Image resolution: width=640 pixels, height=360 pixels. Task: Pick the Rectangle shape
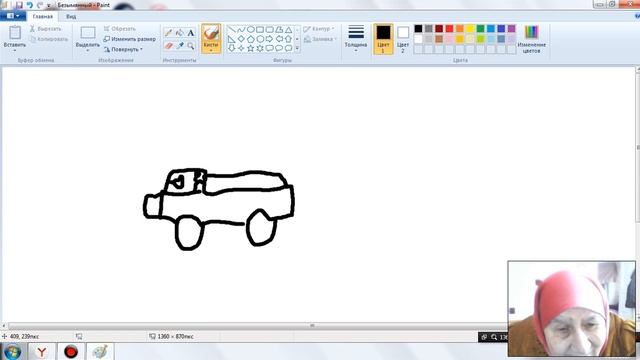260,29
